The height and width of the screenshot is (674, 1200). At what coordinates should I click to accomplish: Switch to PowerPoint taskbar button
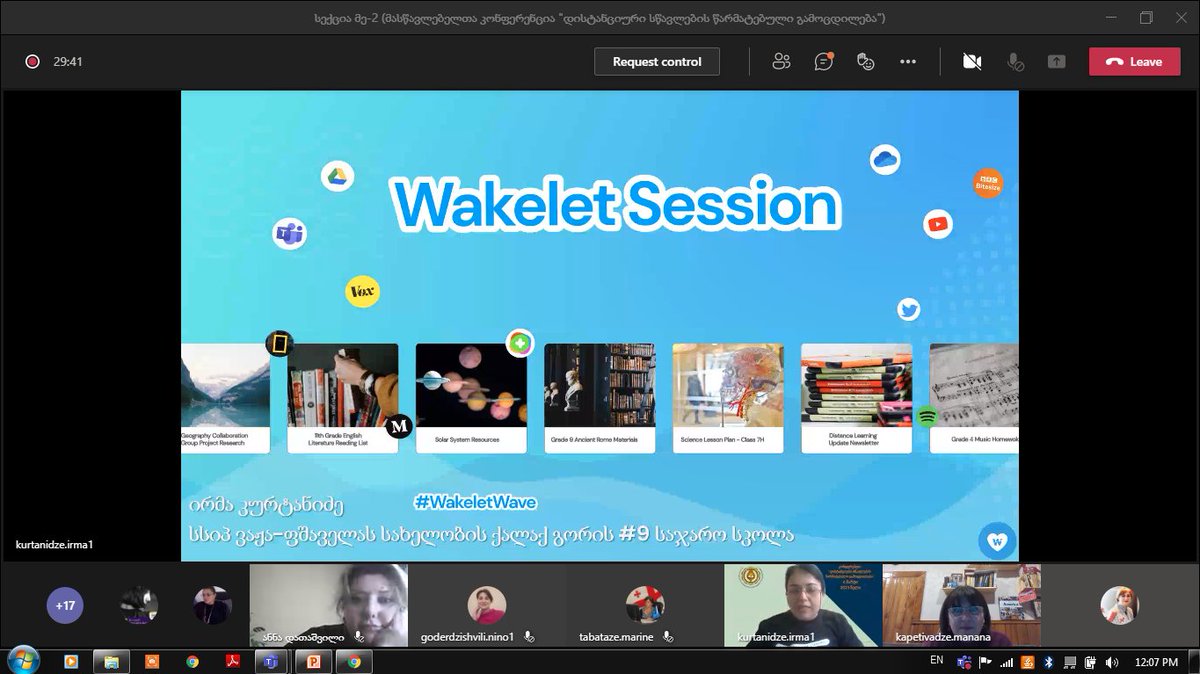coord(313,661)
